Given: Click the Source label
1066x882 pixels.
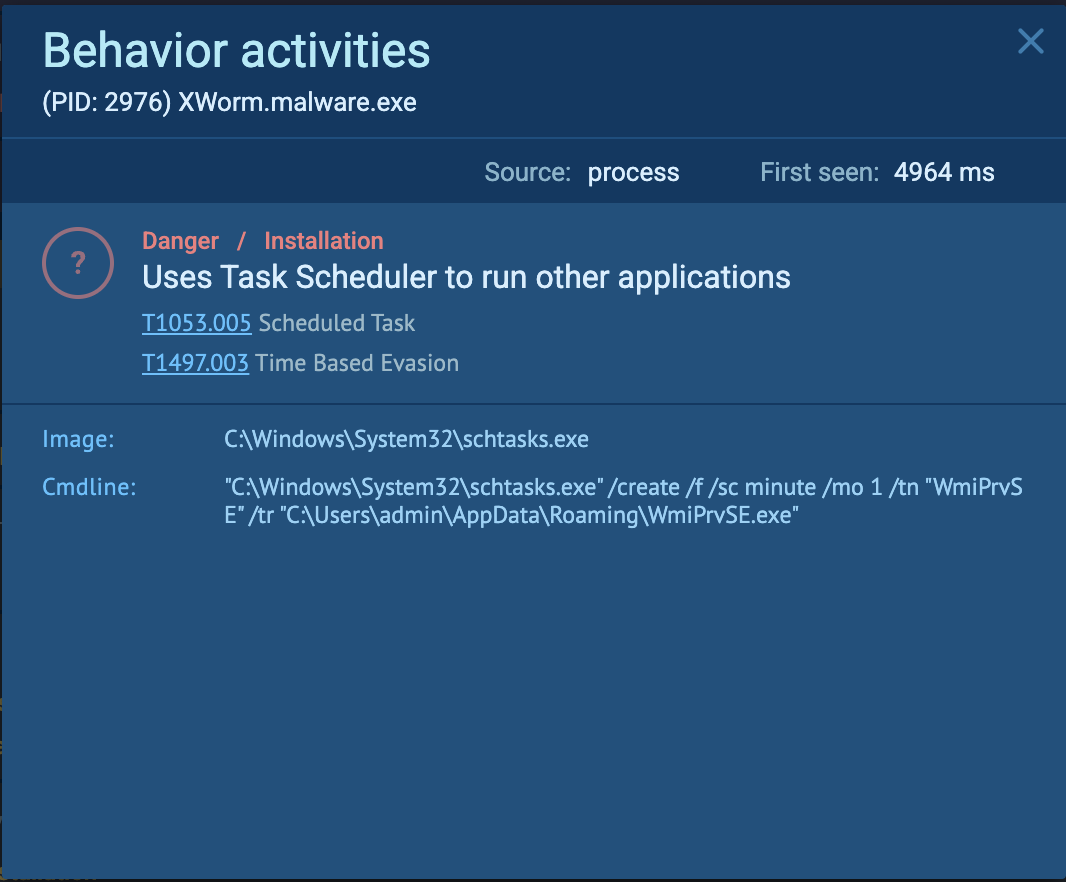Looking at the screenshot, I should 527,172.
